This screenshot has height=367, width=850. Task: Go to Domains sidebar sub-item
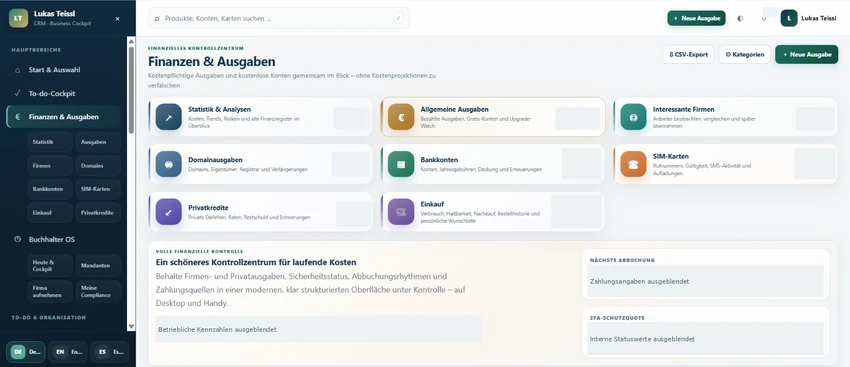98,165
